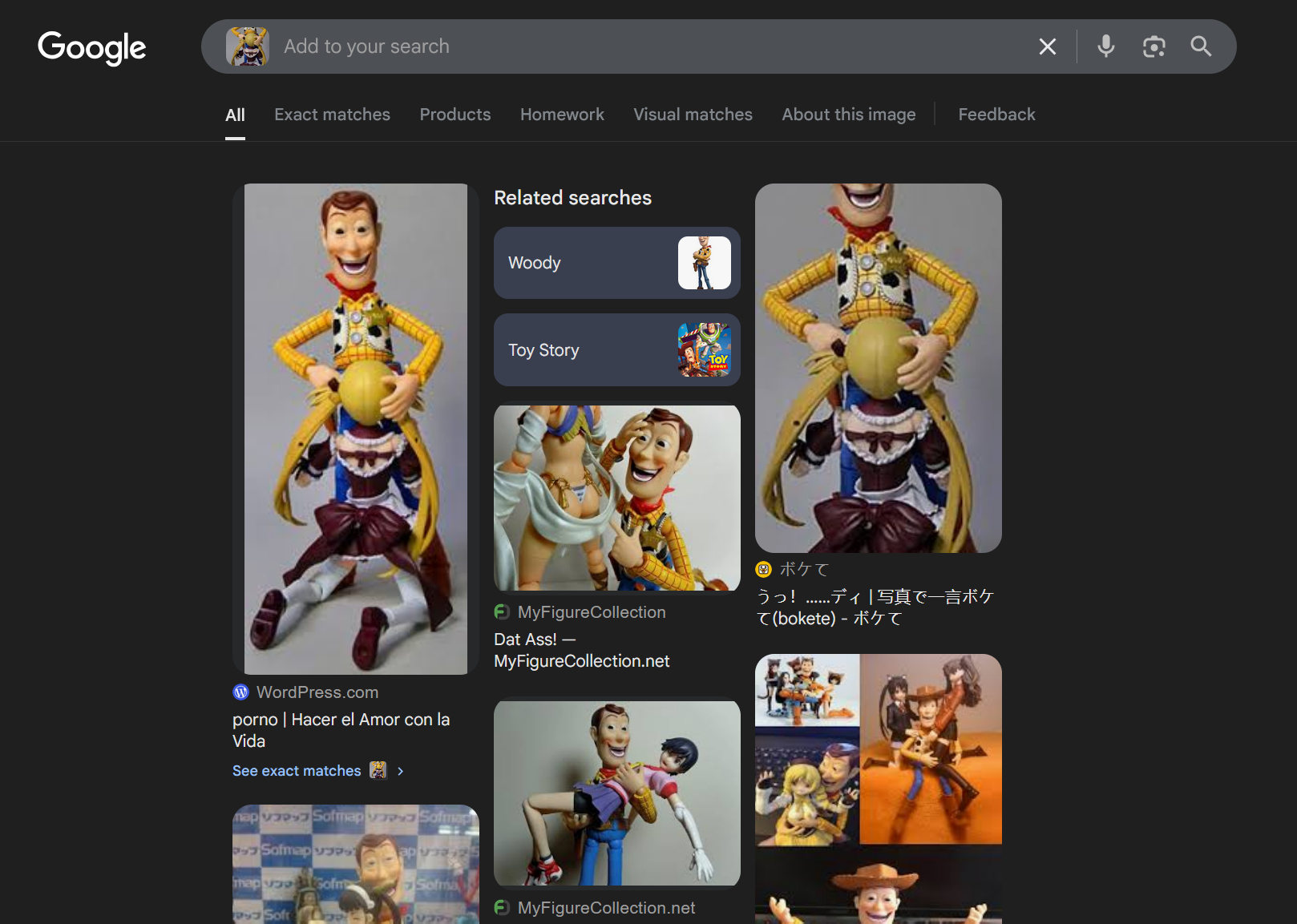
Task: Open About this image tab
Action: click(848, 115)
